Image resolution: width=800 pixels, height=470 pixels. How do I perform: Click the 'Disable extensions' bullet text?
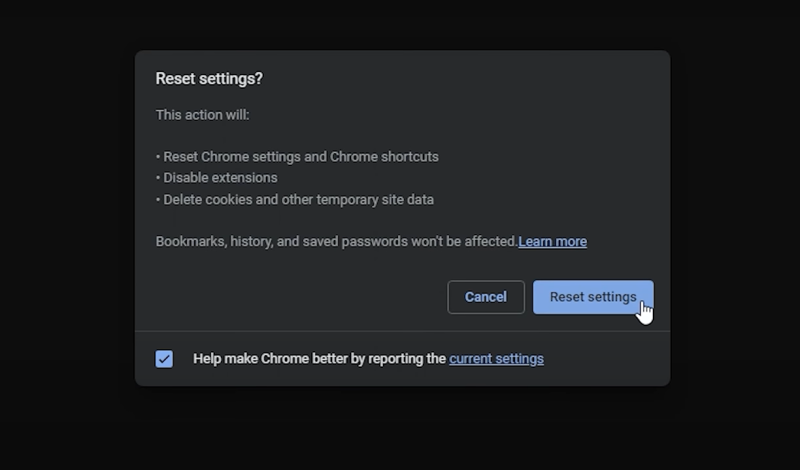point(217,178)
